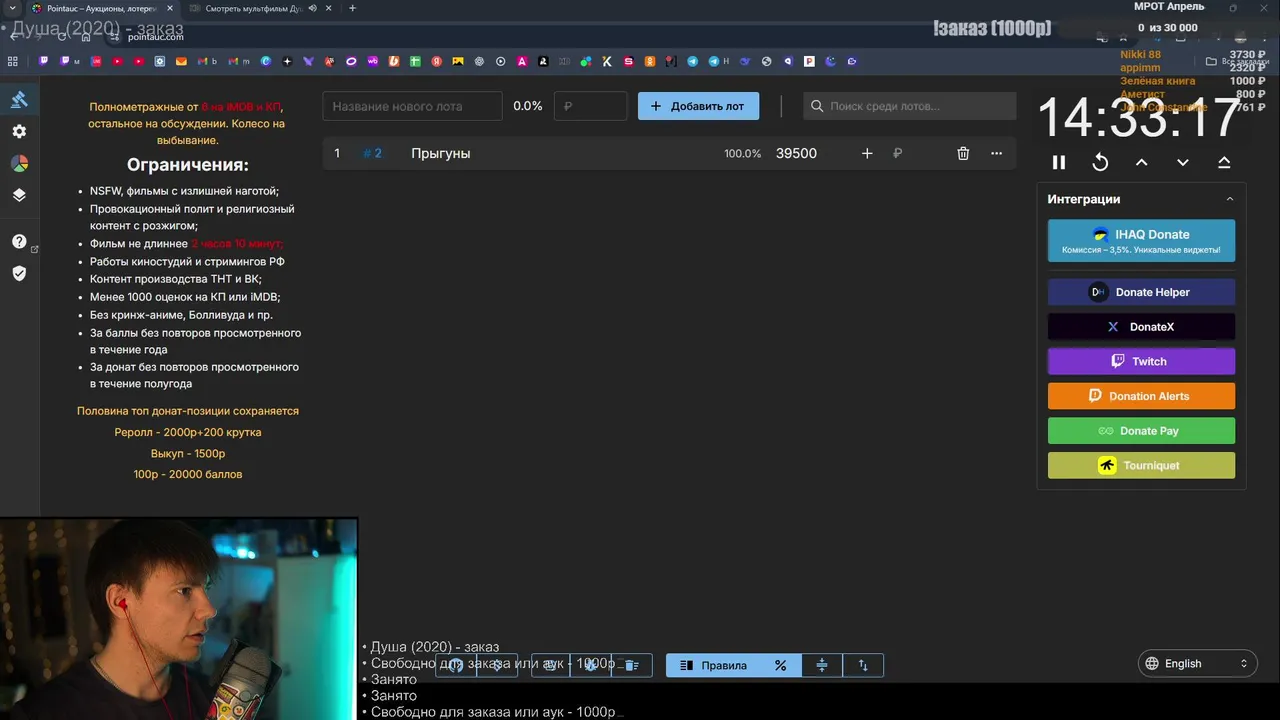Click Добавить лот button
Viewport: 1280px width, 720px height.
point(698,106)
